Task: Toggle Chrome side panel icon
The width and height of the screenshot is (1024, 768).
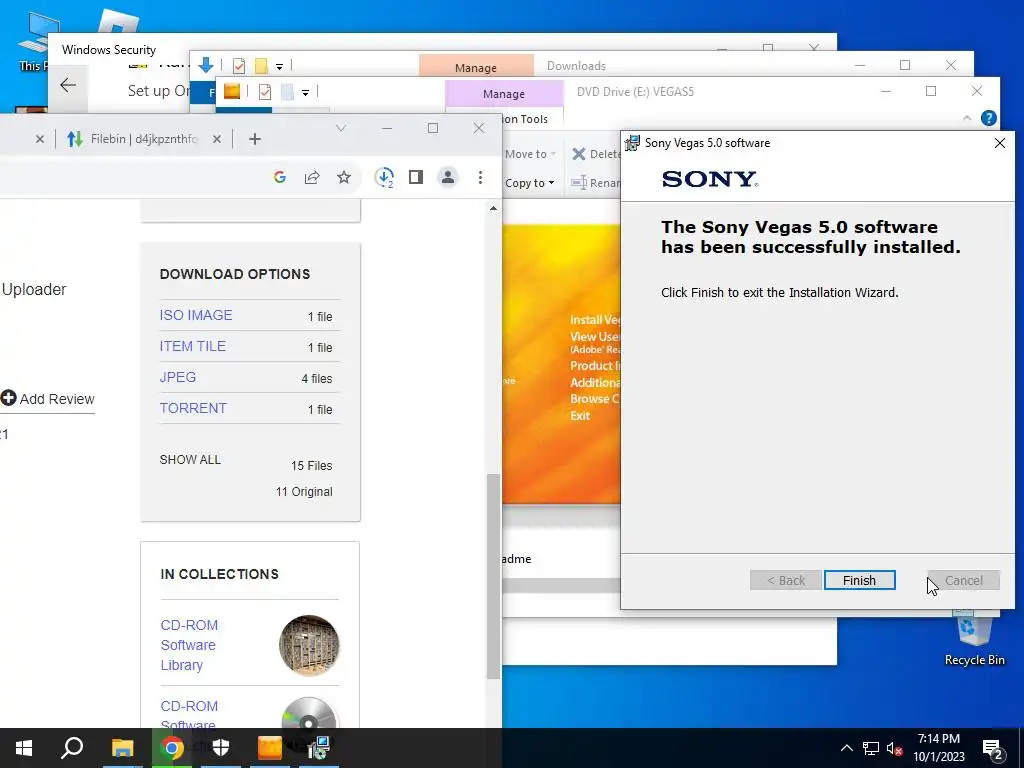Action: [416, 177]
